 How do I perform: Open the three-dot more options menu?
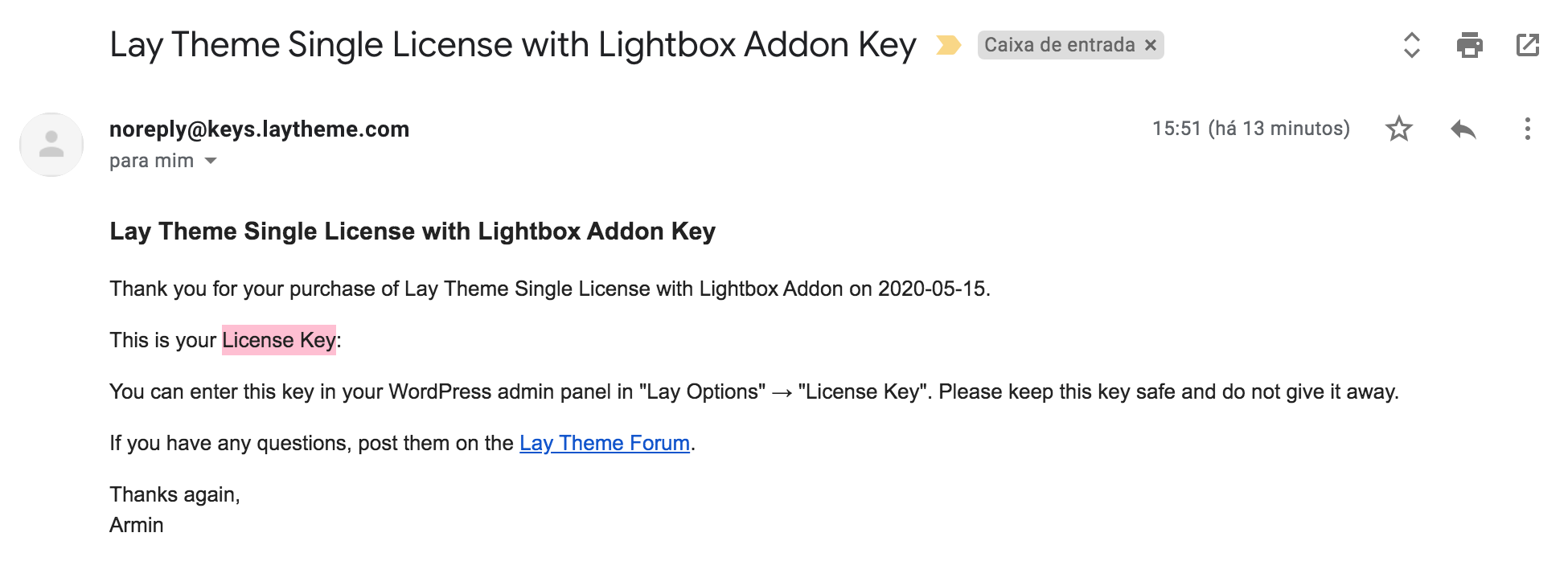point(1527,129)
